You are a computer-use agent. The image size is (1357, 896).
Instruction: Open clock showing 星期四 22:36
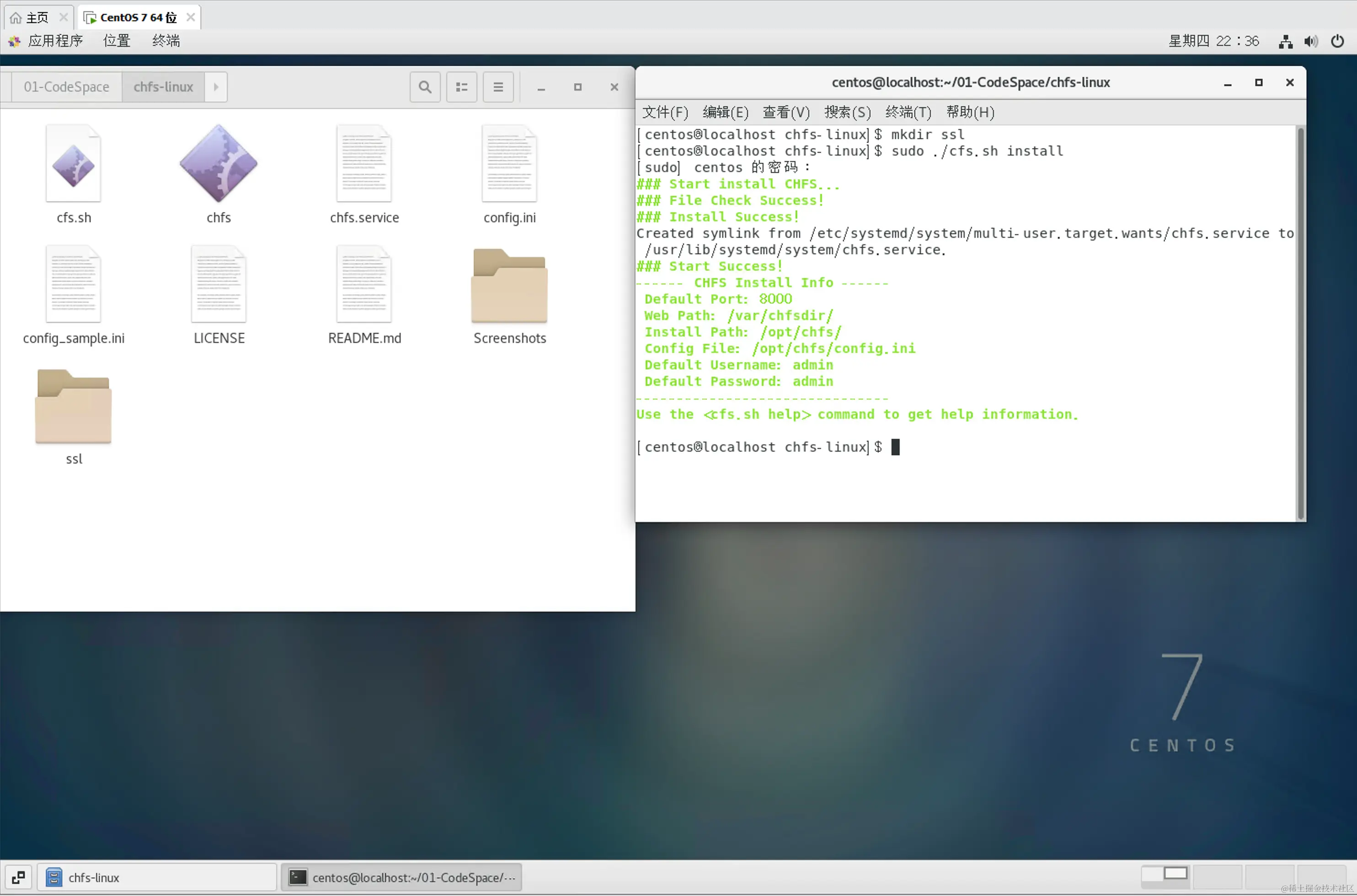tap(1213, 41)
